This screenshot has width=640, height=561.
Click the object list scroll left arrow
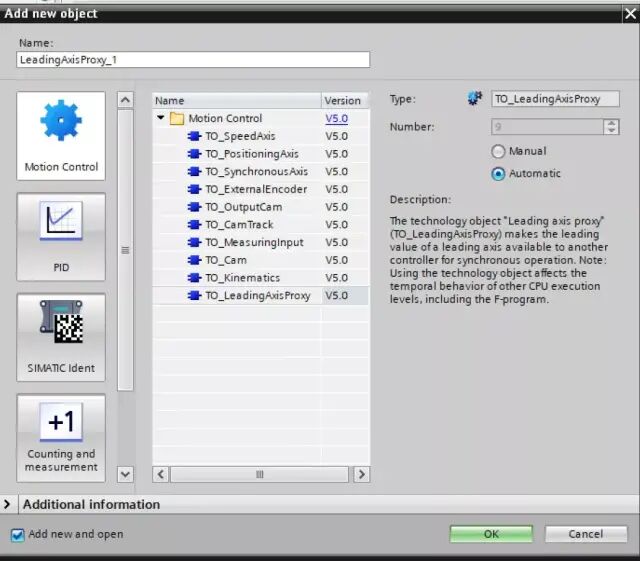(x=161, y=474)
